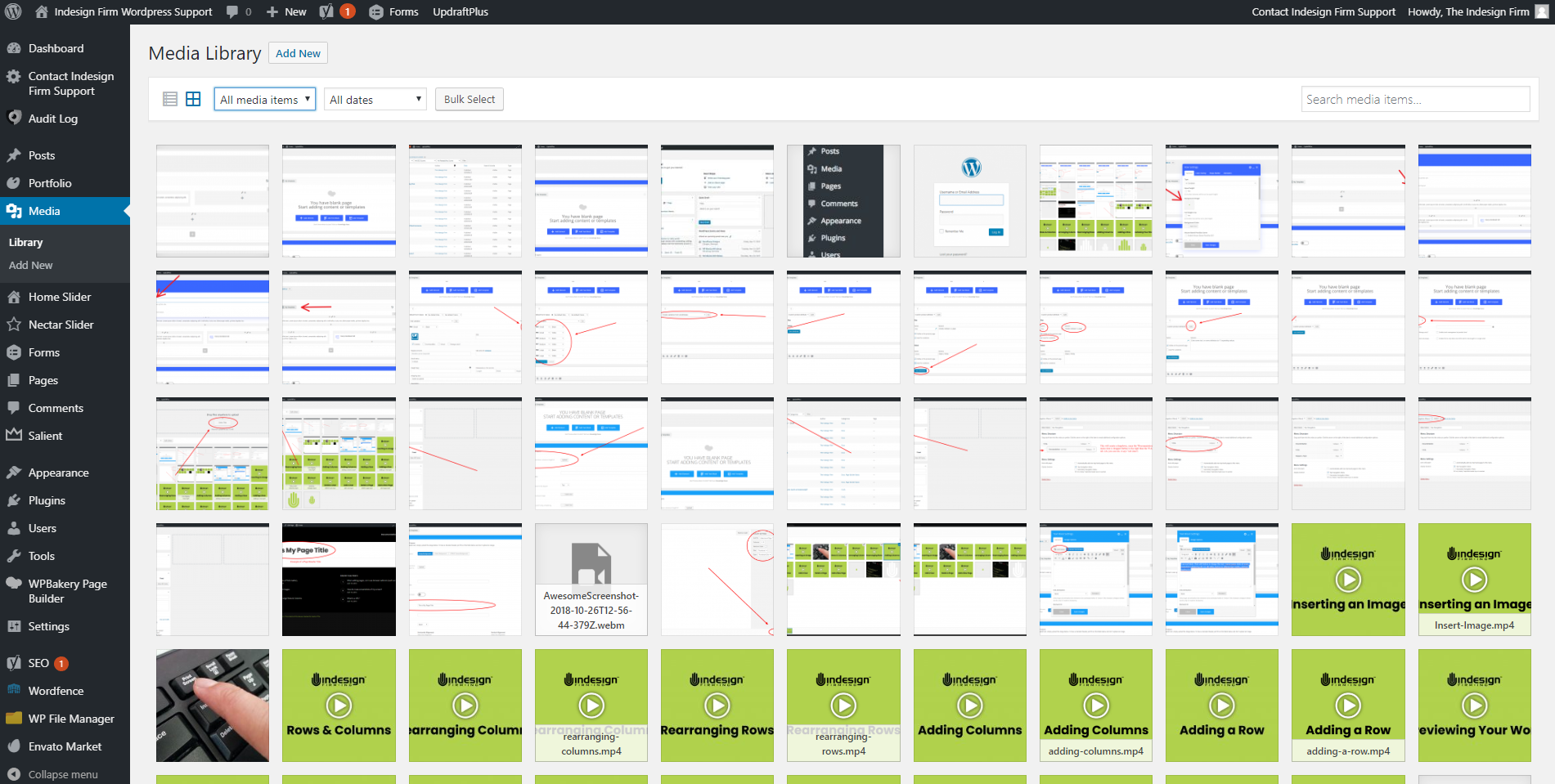This screenshot has width=1555, height=784.
Task: Click the WordPress logo in admin bar
Action: point(13,11)
